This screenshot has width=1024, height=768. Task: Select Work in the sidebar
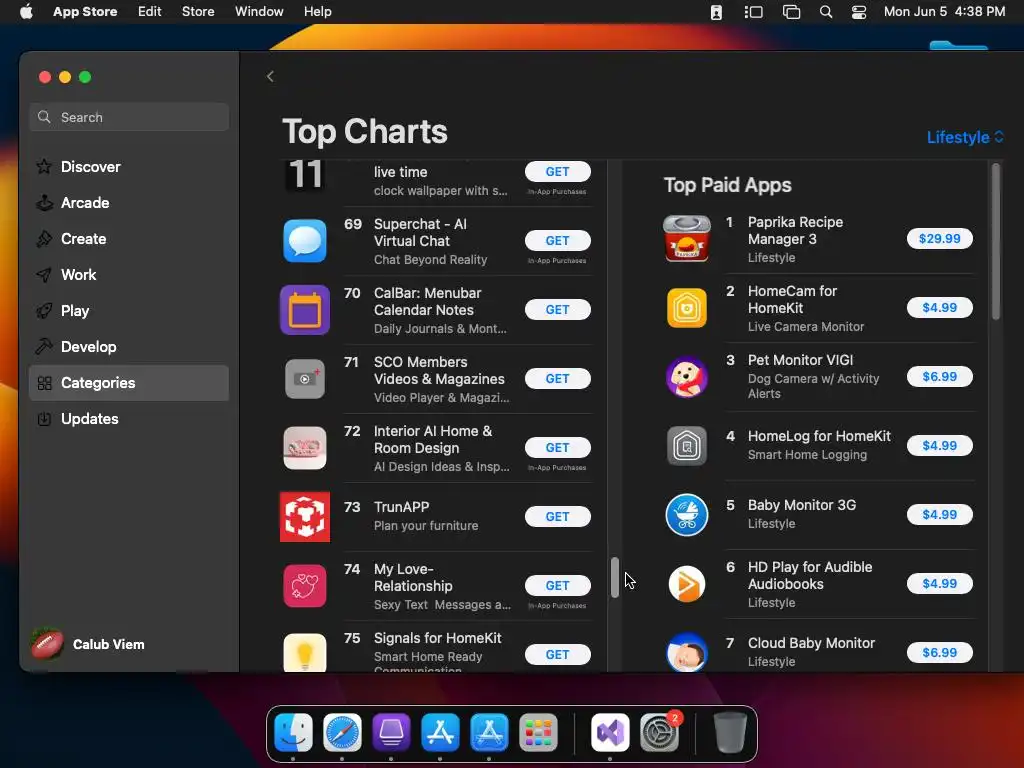tap(129, 274)
